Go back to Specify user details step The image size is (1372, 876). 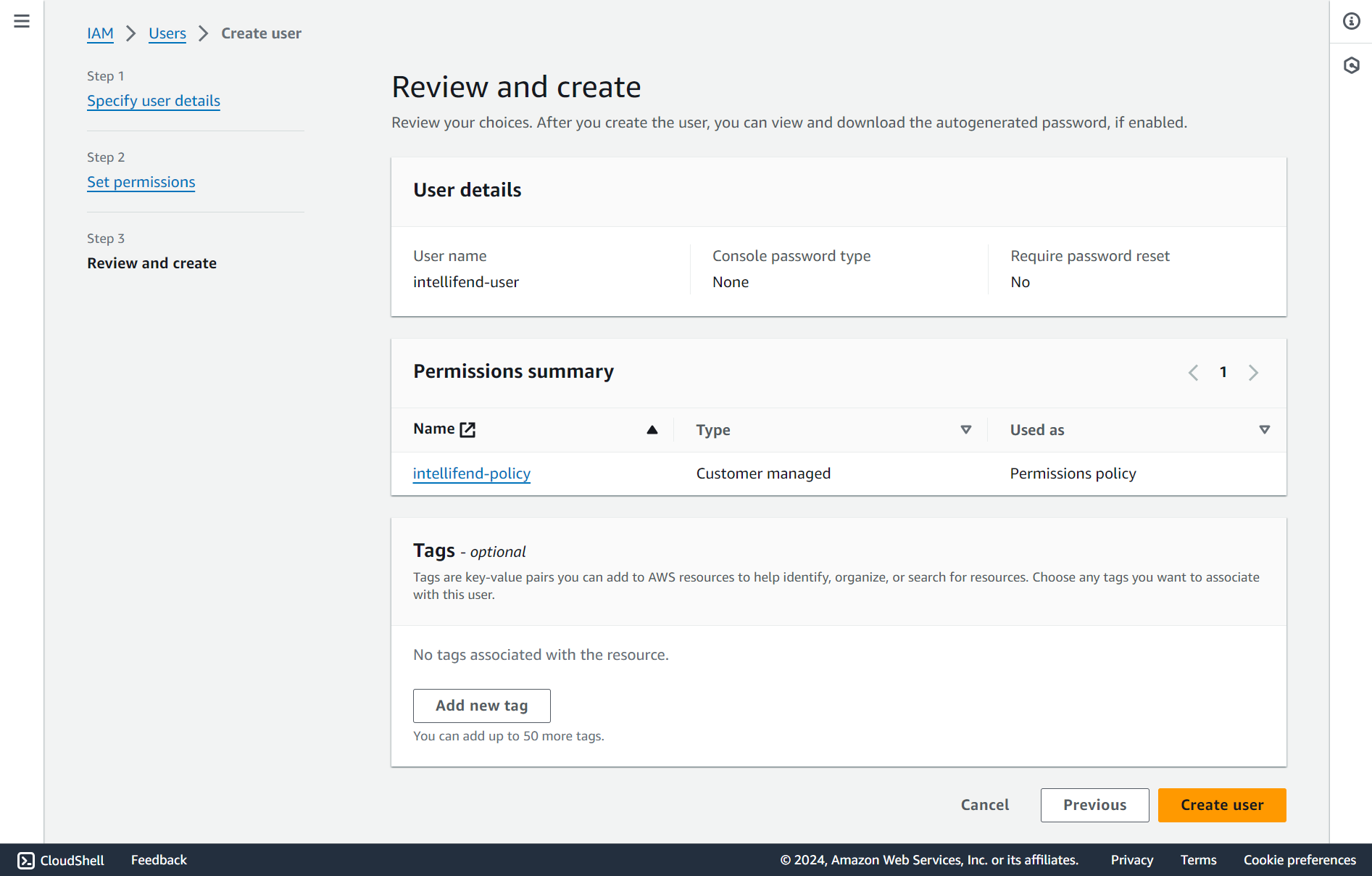tap(154, 101)
